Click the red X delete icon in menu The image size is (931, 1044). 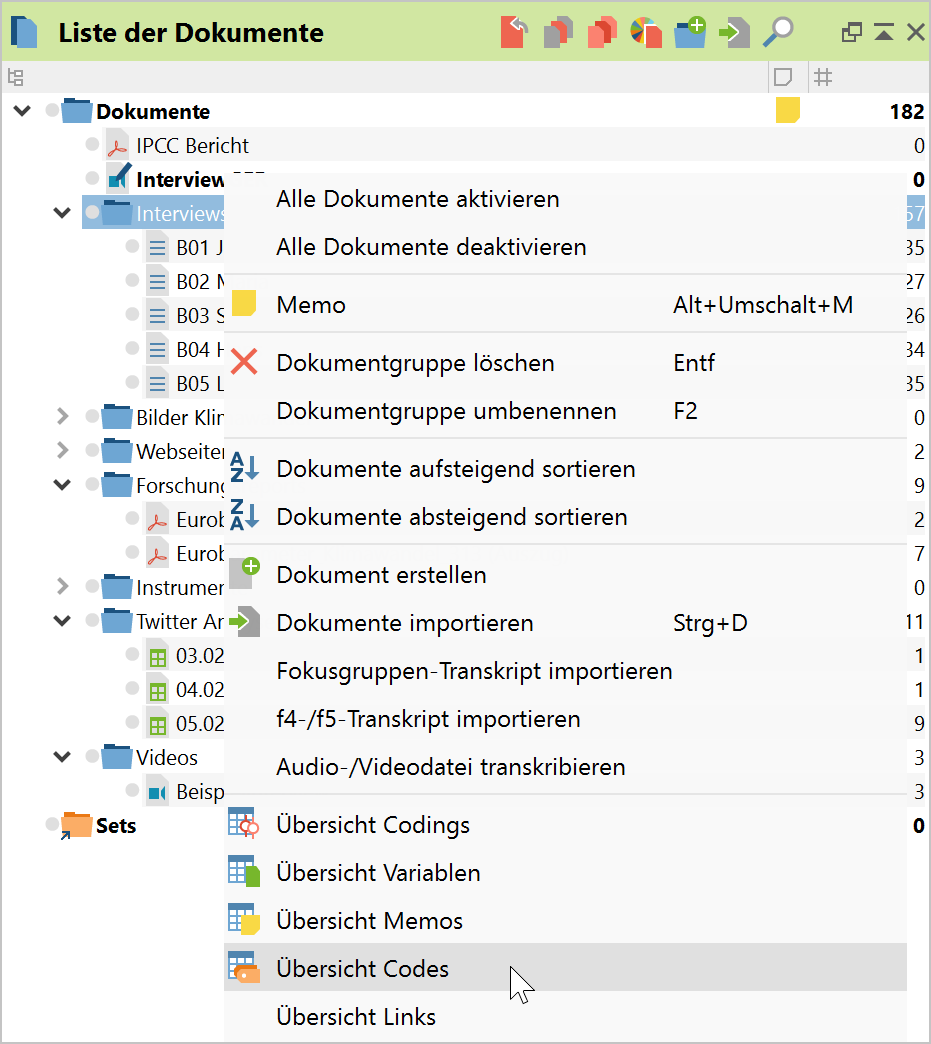pos(244,362)
